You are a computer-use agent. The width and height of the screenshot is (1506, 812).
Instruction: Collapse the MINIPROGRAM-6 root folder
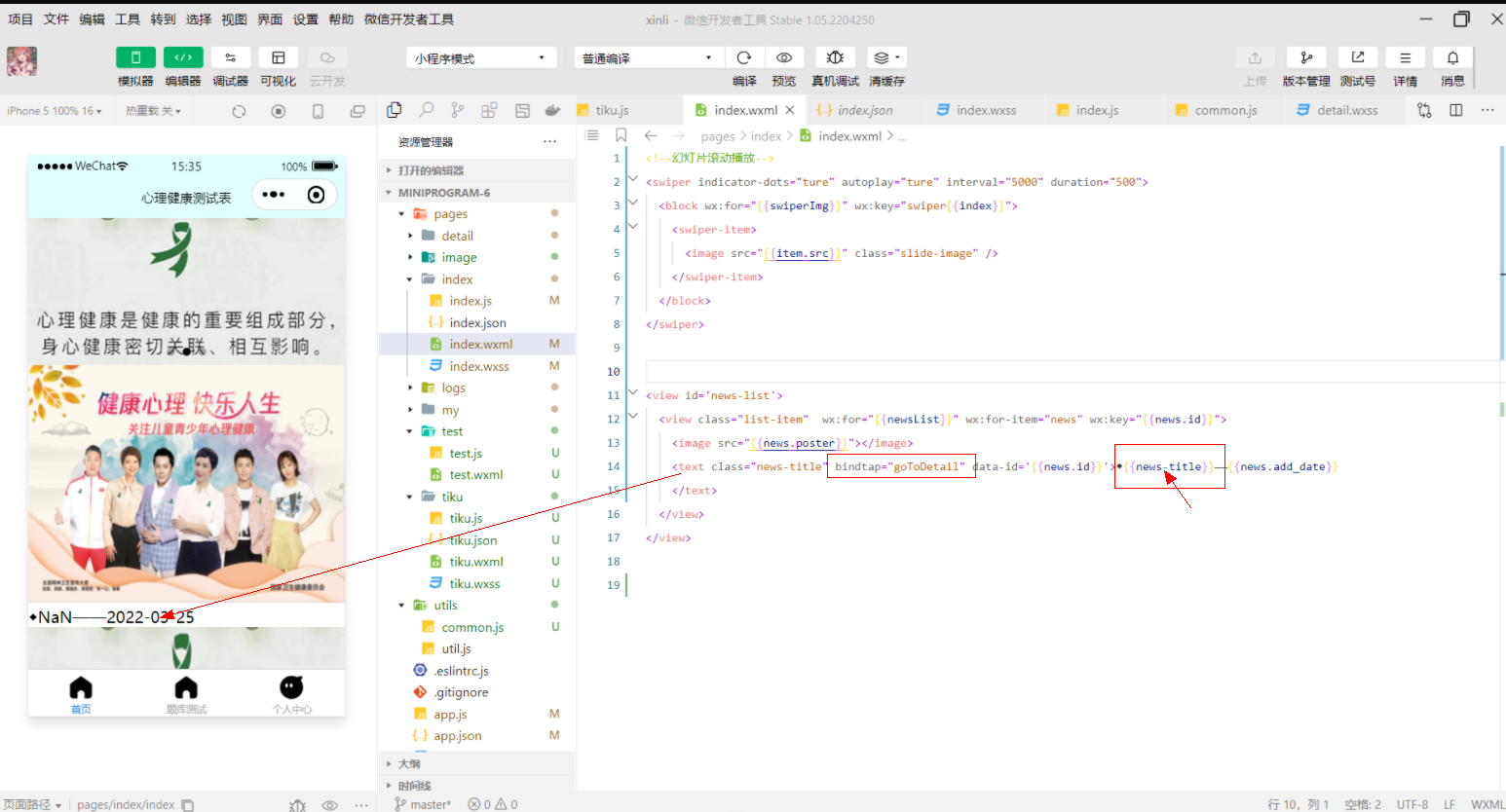[477, 193]
